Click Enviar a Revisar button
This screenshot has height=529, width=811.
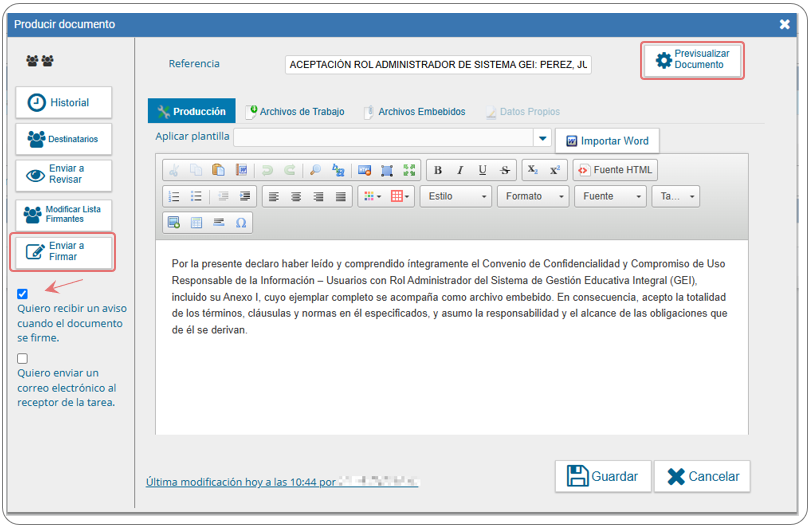(x=64, y=175)
